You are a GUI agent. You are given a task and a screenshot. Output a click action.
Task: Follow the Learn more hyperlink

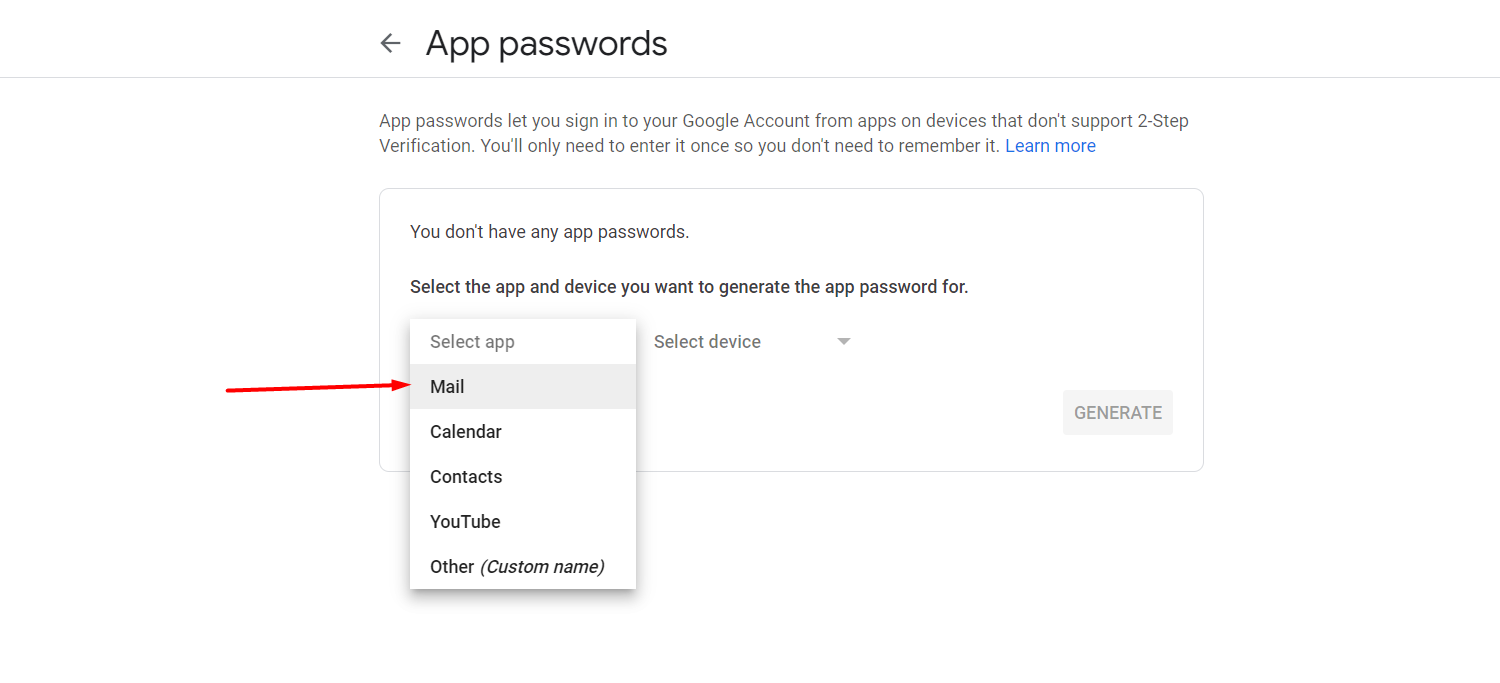(1050, 145)
